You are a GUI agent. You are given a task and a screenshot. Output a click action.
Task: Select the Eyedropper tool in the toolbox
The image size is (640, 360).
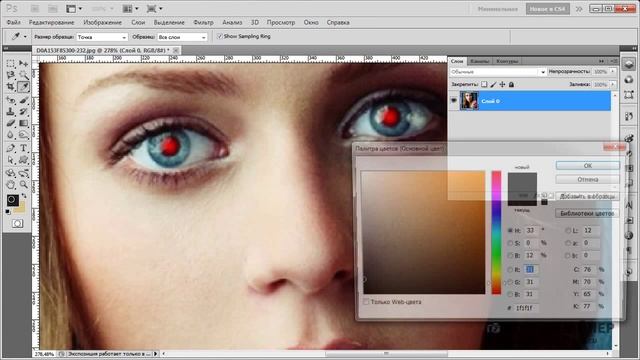(24, 87)
